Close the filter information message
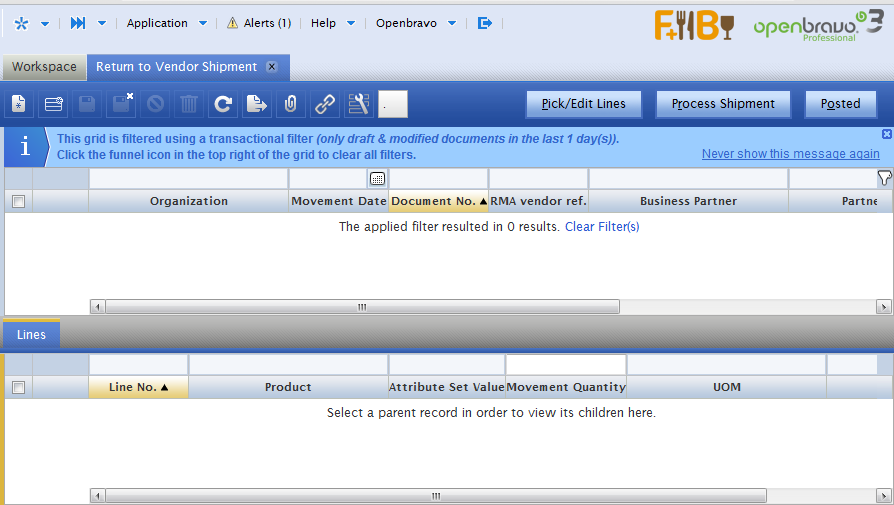Screen dimensions: 894x505 (x=887, y=134)
